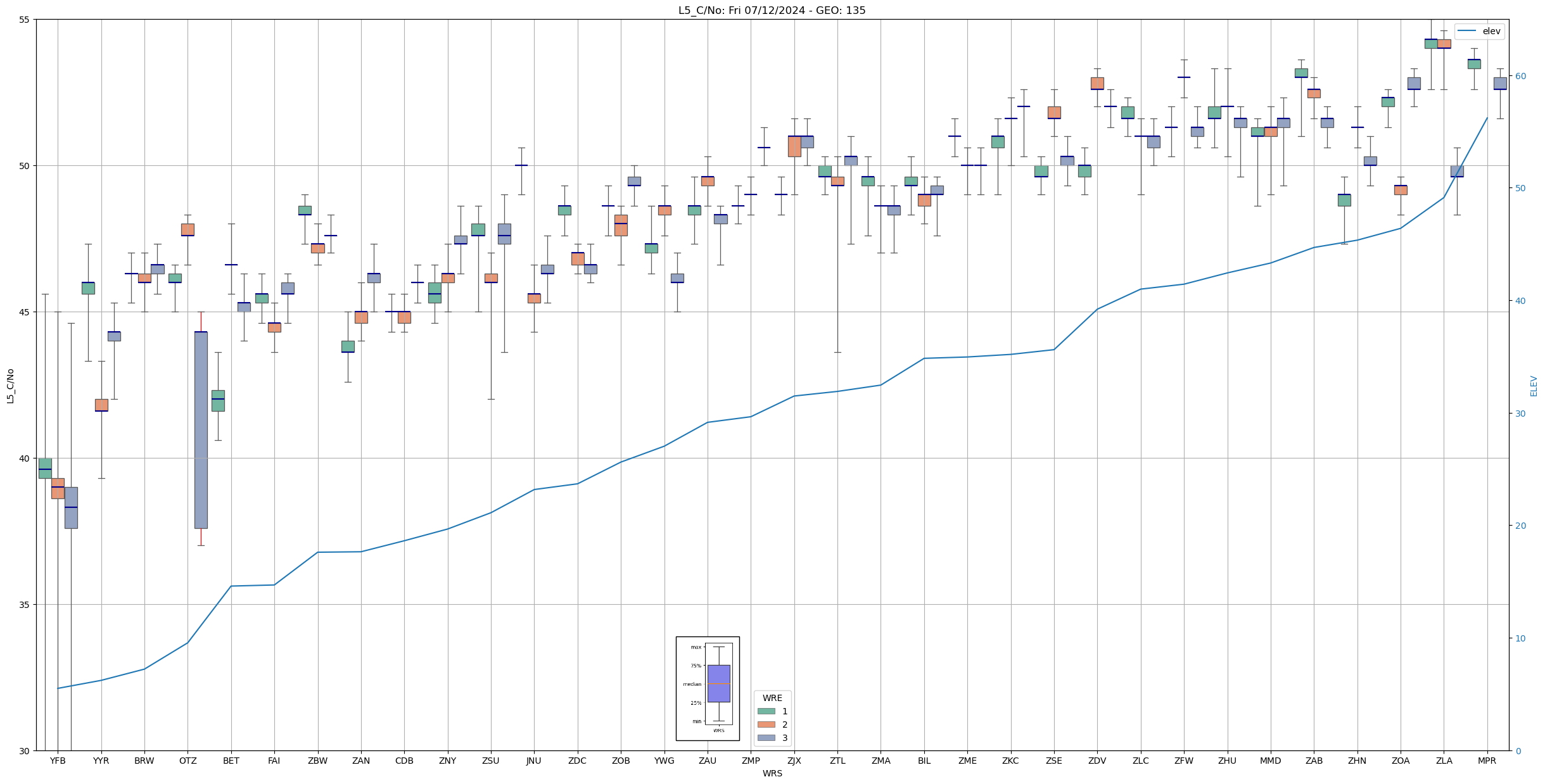Click the chart title L5_C/No Fri 07/12/2024
The height and width of the screenshot is (784, 1545).
(x=772, y=10)
